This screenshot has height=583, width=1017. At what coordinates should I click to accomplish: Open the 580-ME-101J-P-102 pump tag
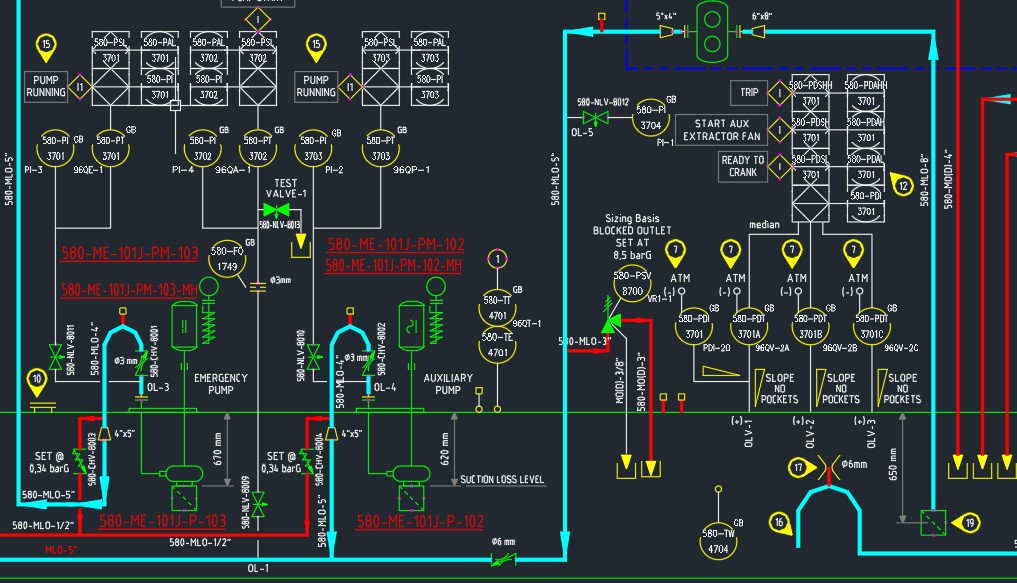click(420, 522)
